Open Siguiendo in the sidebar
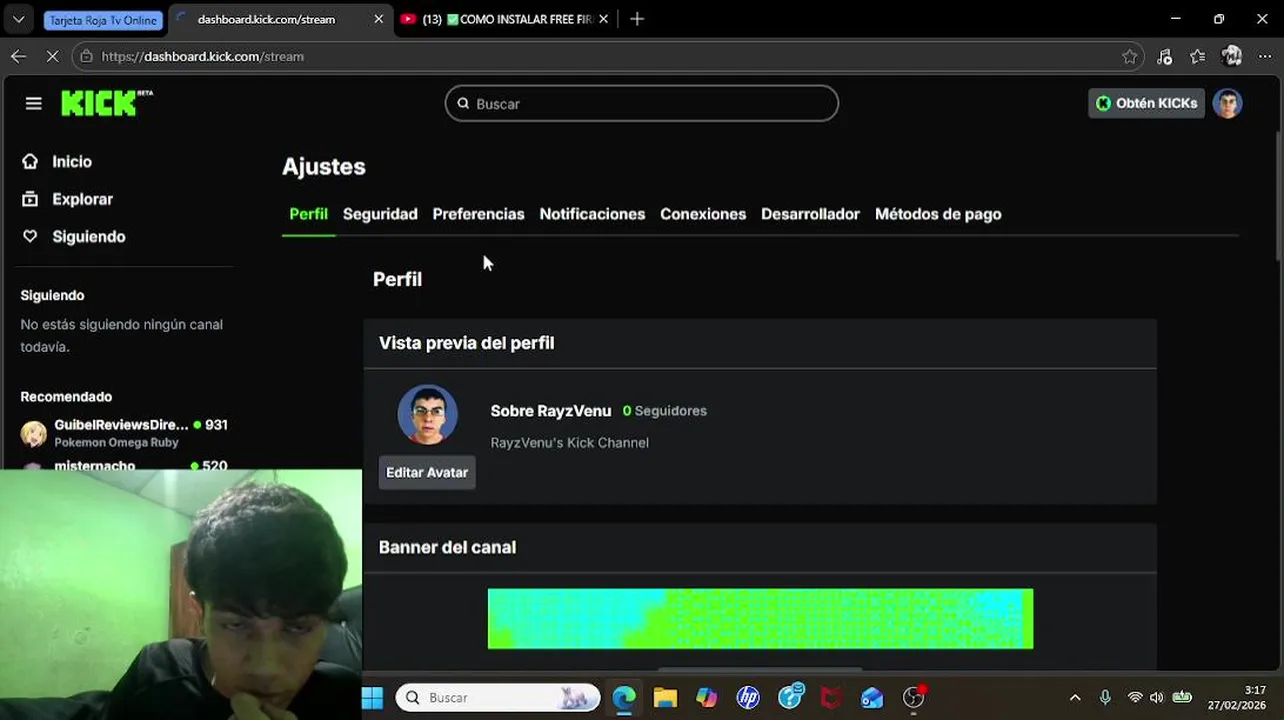1284x720 pixels. [88, 237]
